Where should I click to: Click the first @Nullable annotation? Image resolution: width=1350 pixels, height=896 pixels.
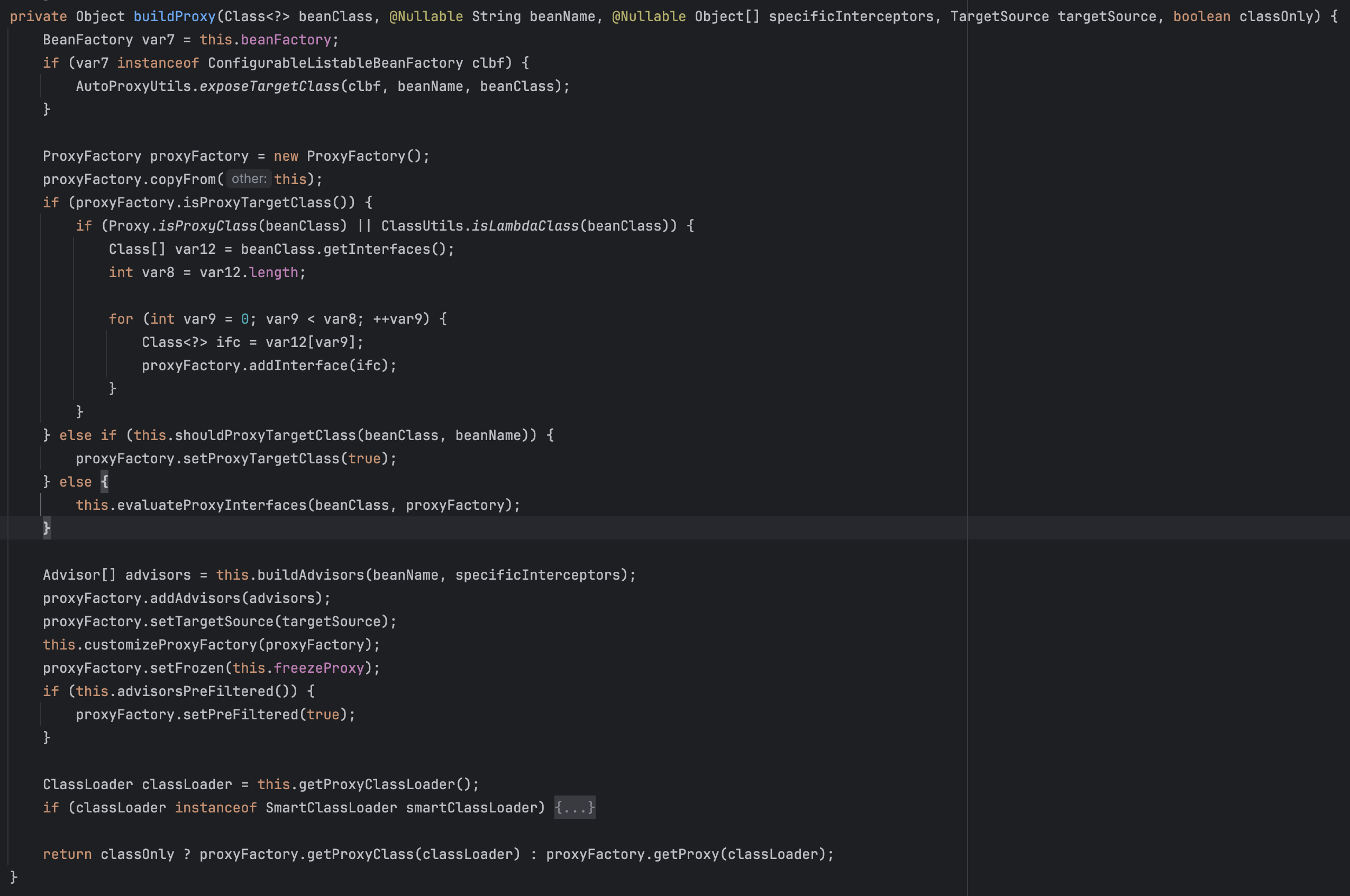(426, 16)
